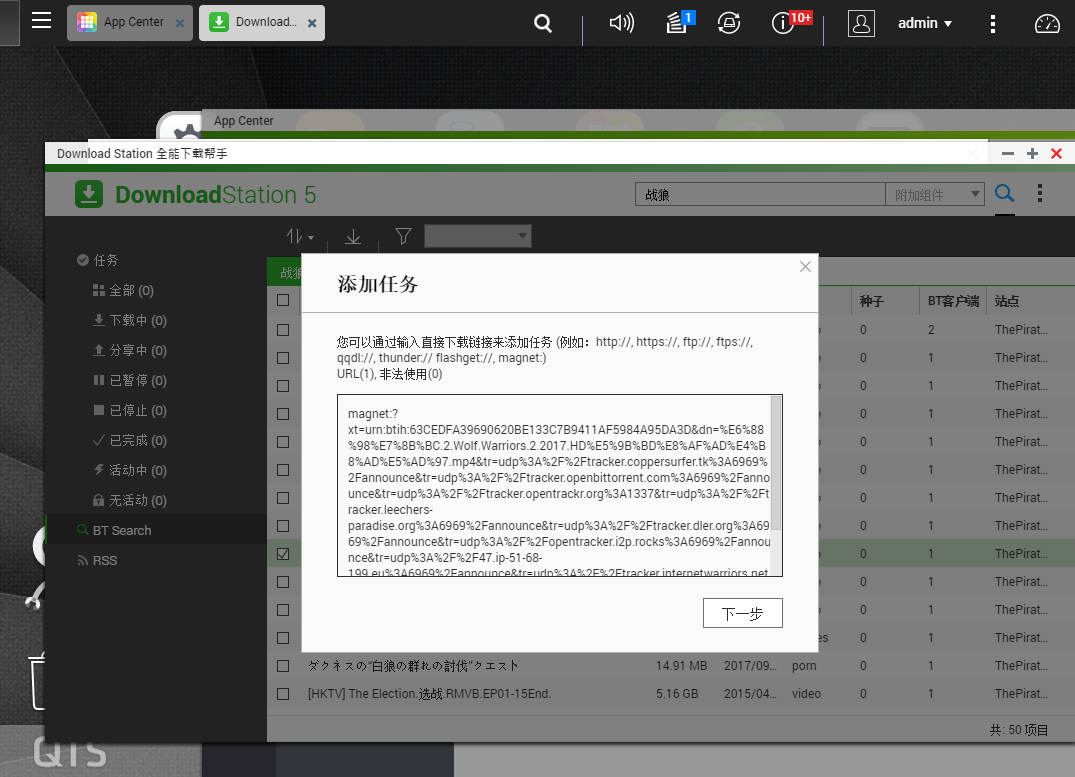
Task: Click the 共: 50 项目 count text
Action: pos(1019,730)
